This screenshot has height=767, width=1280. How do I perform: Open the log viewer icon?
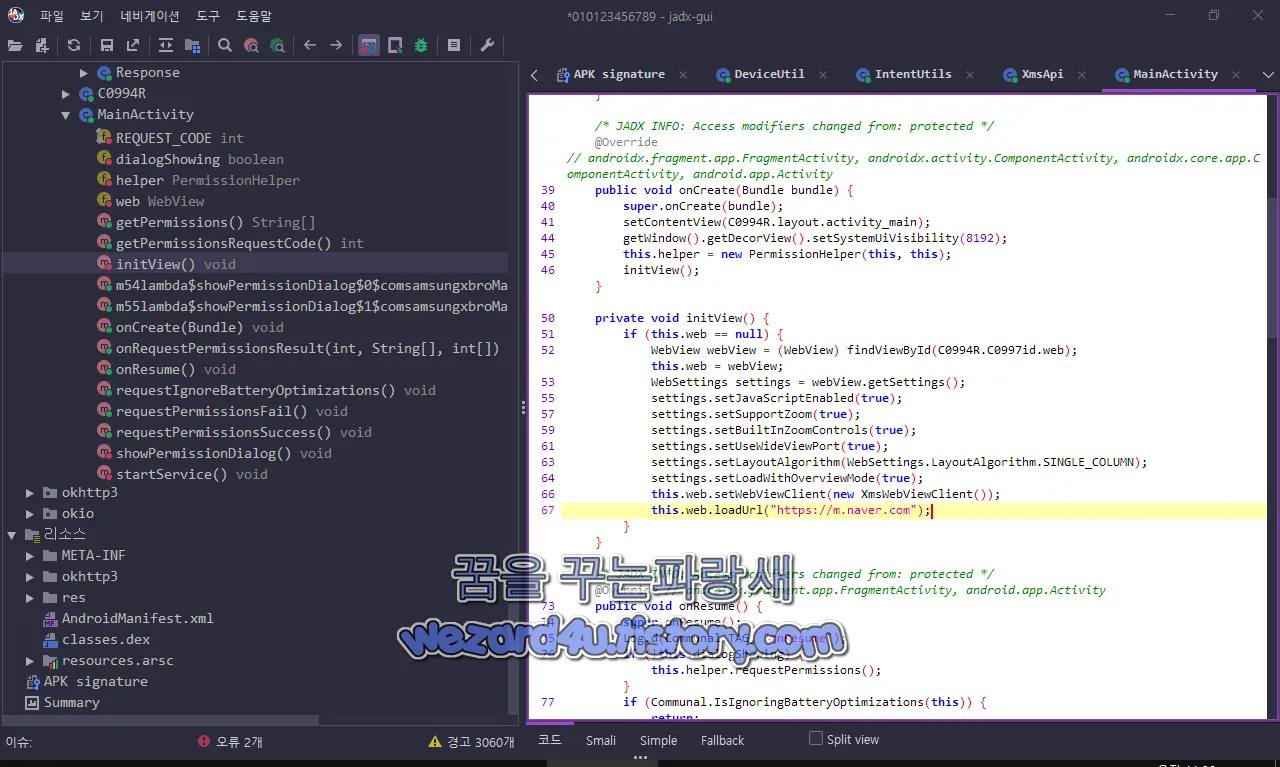click(x=454, y=45)
